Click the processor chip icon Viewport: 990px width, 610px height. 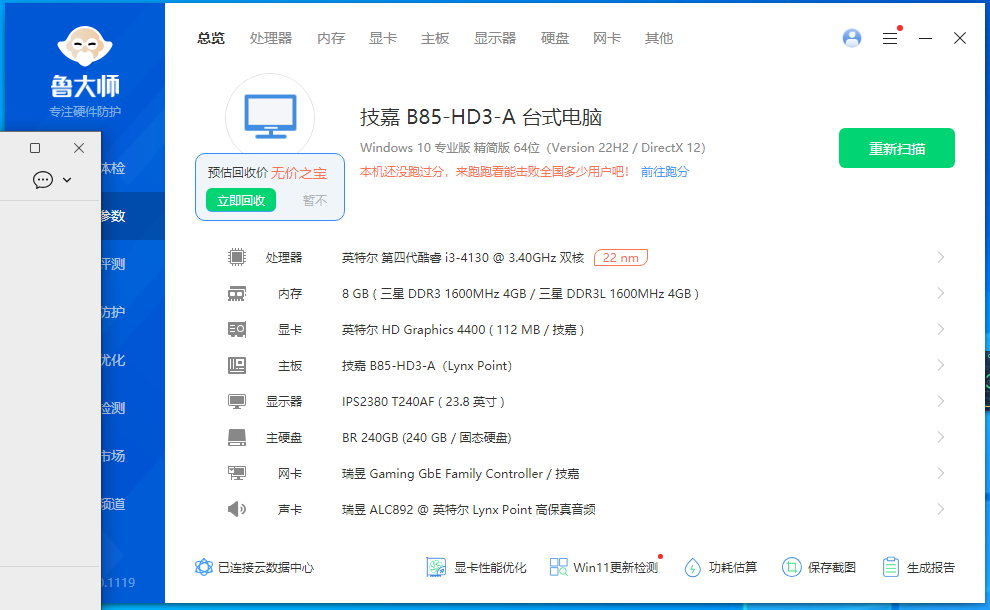point(237,257)
